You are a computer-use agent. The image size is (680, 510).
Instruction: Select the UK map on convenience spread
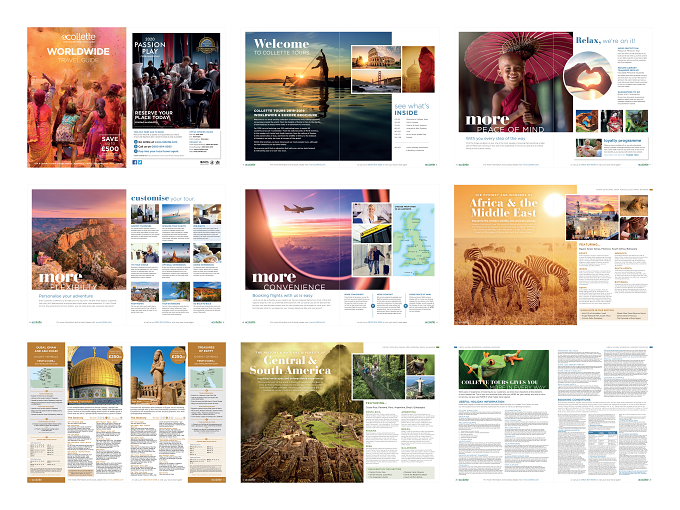(414, 240)
